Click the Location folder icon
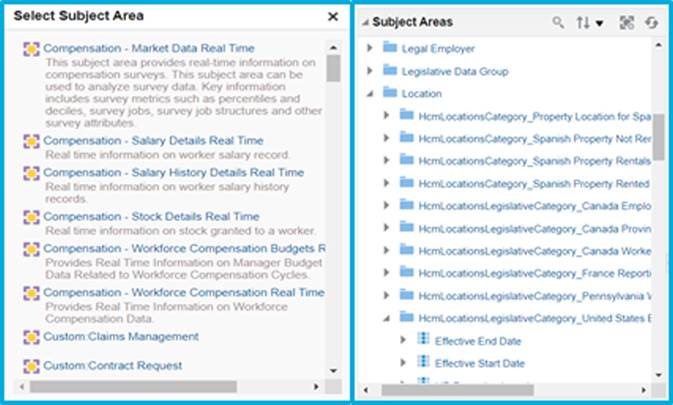The image size is (673, 405). [390, 92]
